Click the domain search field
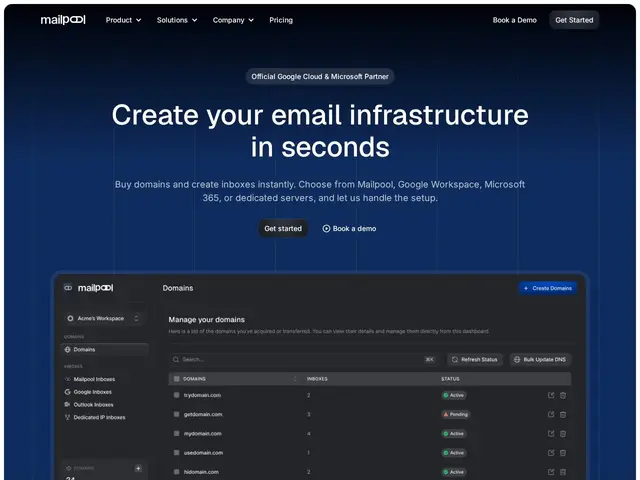The height and width of the screenshot is (480, 640). pyautogui.click(x=304, y=360)
